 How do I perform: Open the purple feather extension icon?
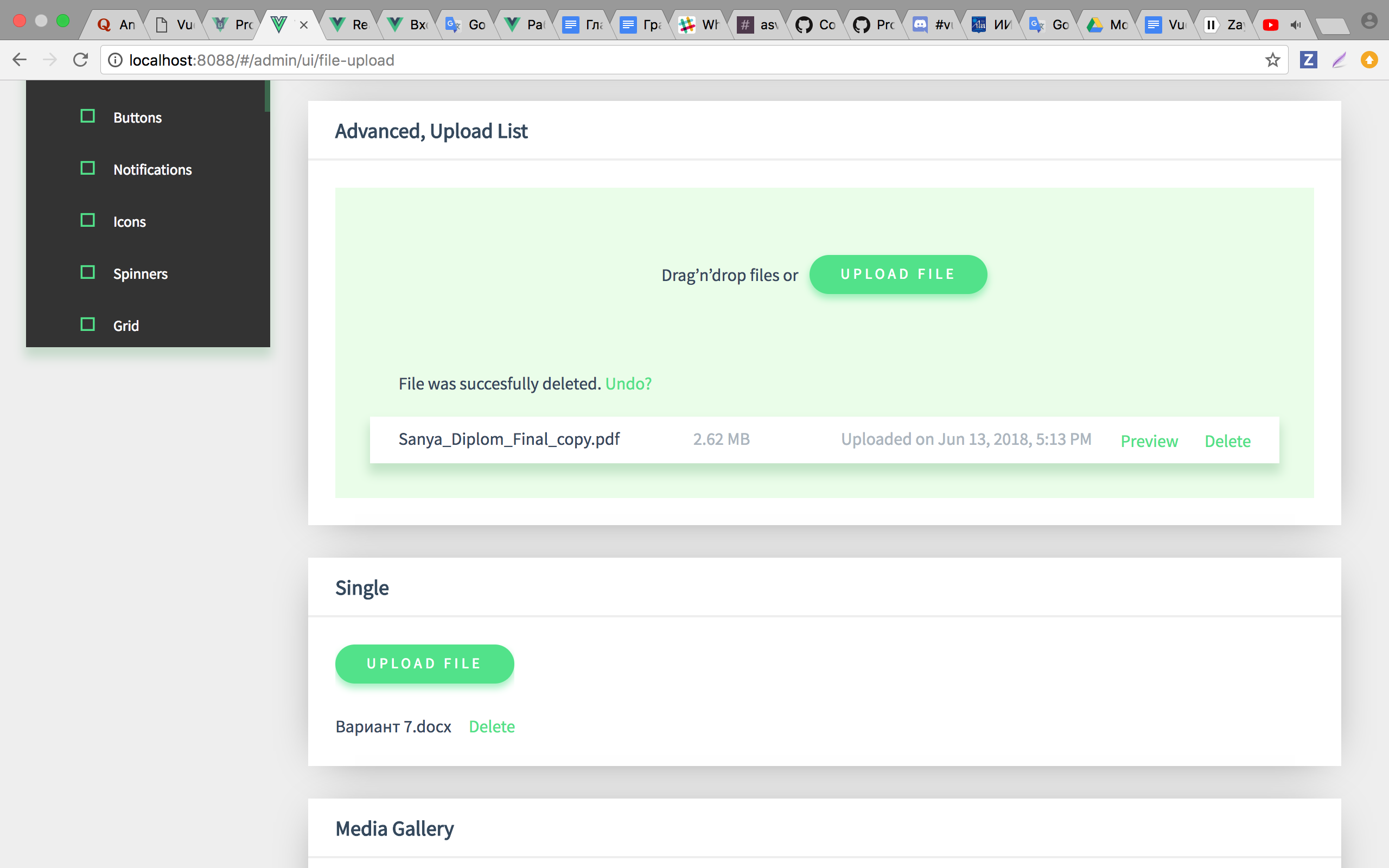pos(1339,60)
